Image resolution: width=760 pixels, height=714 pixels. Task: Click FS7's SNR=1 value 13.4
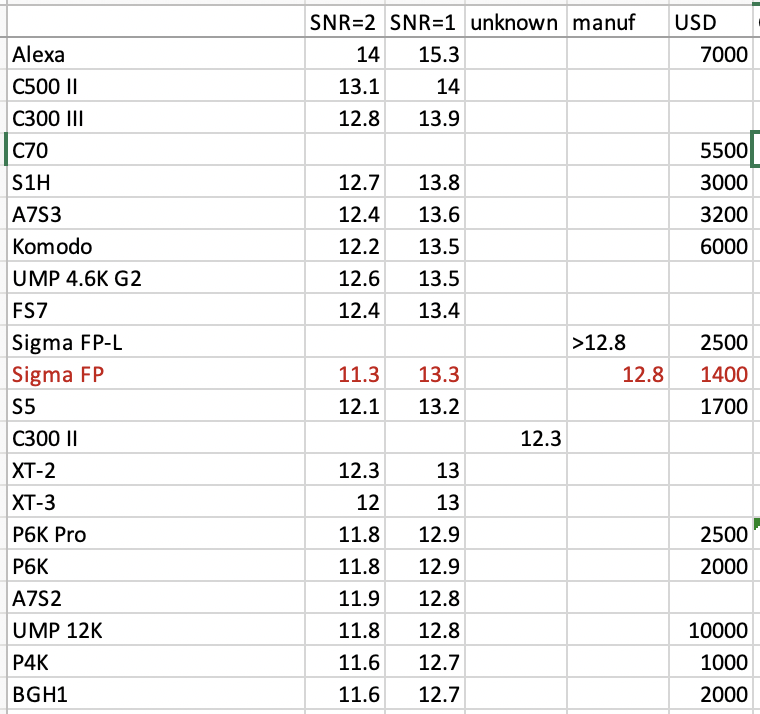425,309
